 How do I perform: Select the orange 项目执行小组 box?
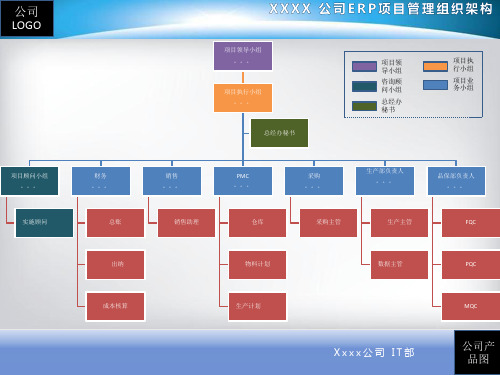[x=243, y=98]
